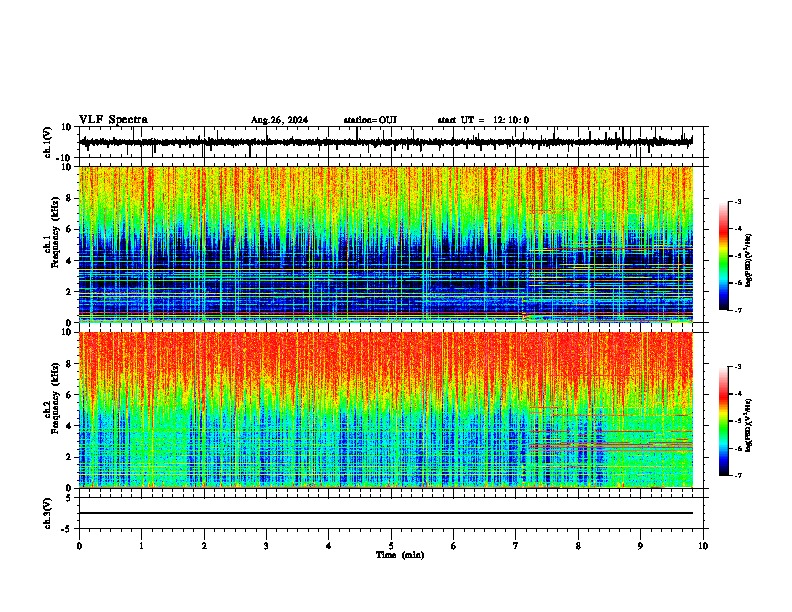Click the "-7" label on ch.2 color bar
This screenshot has height=612, width=792.
(x=737, y=475)
